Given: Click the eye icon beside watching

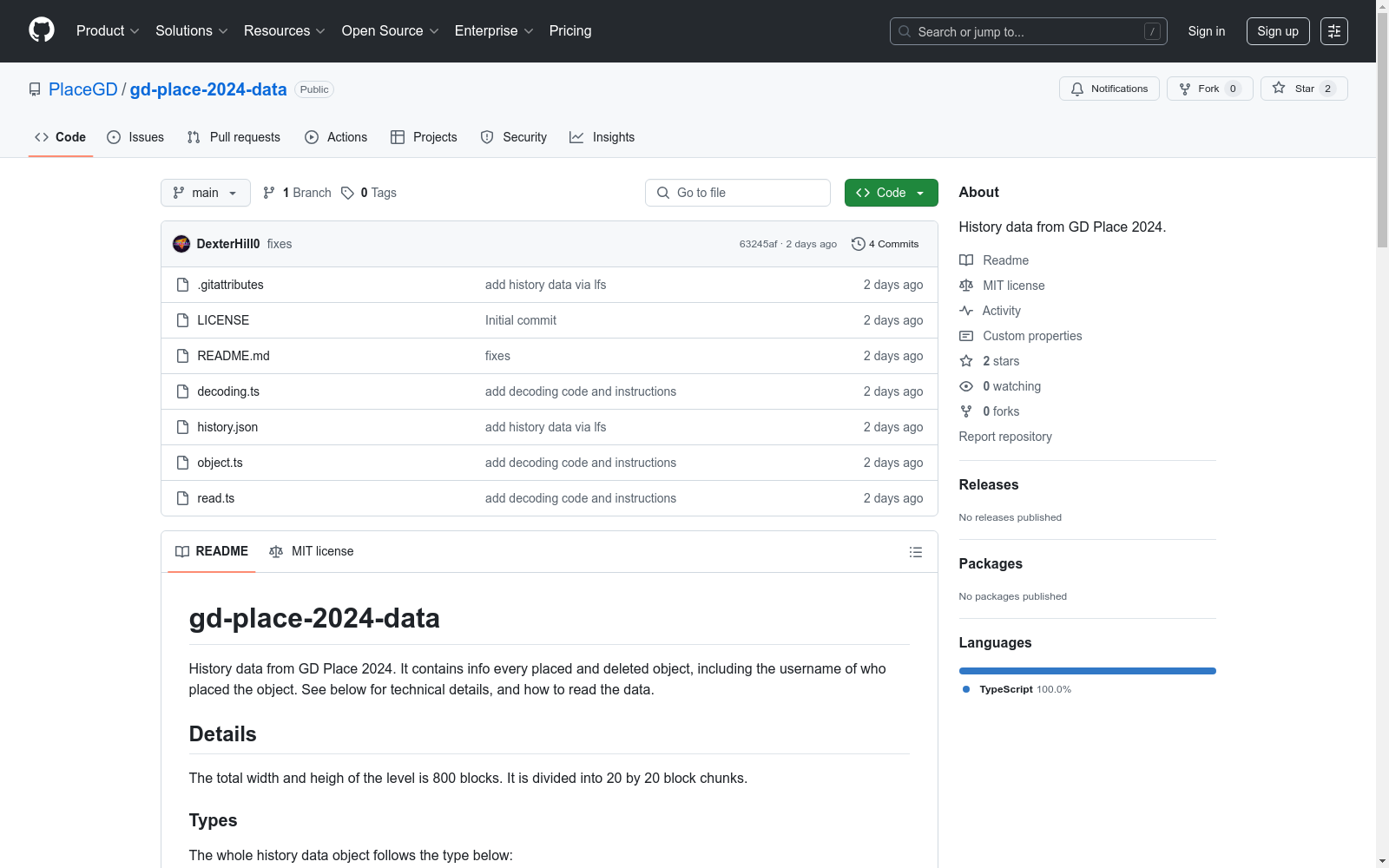Looking at the screenshot, I should point(966,386).
